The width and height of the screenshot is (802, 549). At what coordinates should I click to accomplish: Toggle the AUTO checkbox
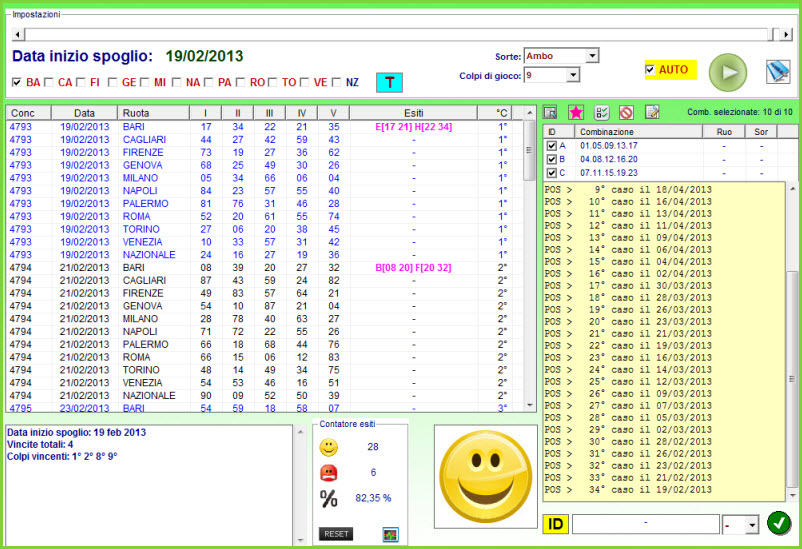[x=651, y=70]
